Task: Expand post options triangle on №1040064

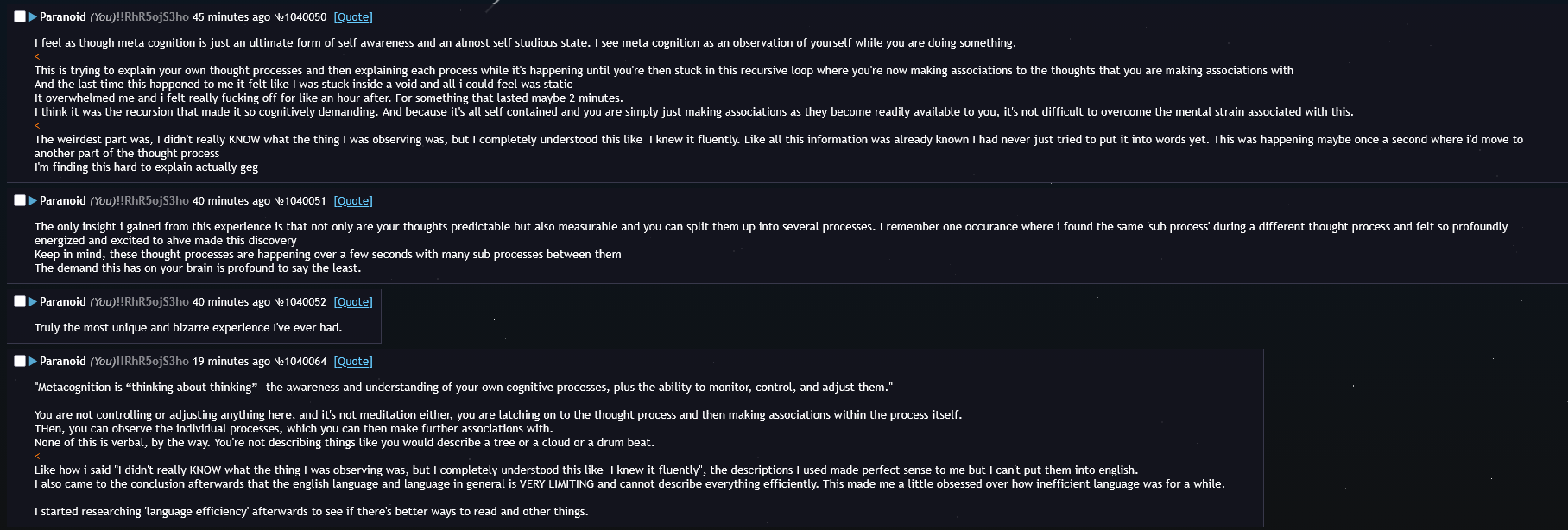Action: 33,361
